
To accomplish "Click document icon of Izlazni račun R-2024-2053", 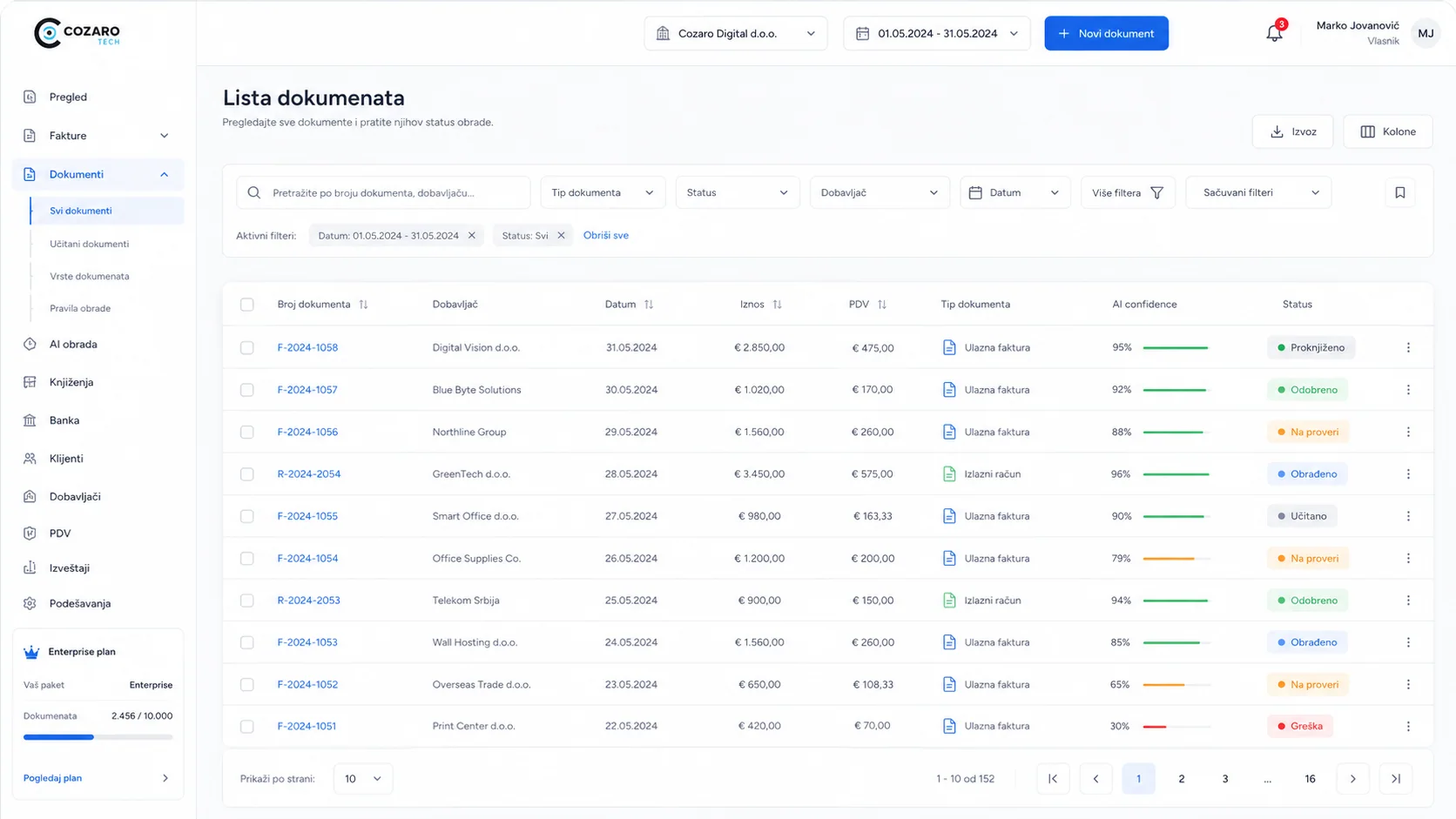I will [949, 601].
